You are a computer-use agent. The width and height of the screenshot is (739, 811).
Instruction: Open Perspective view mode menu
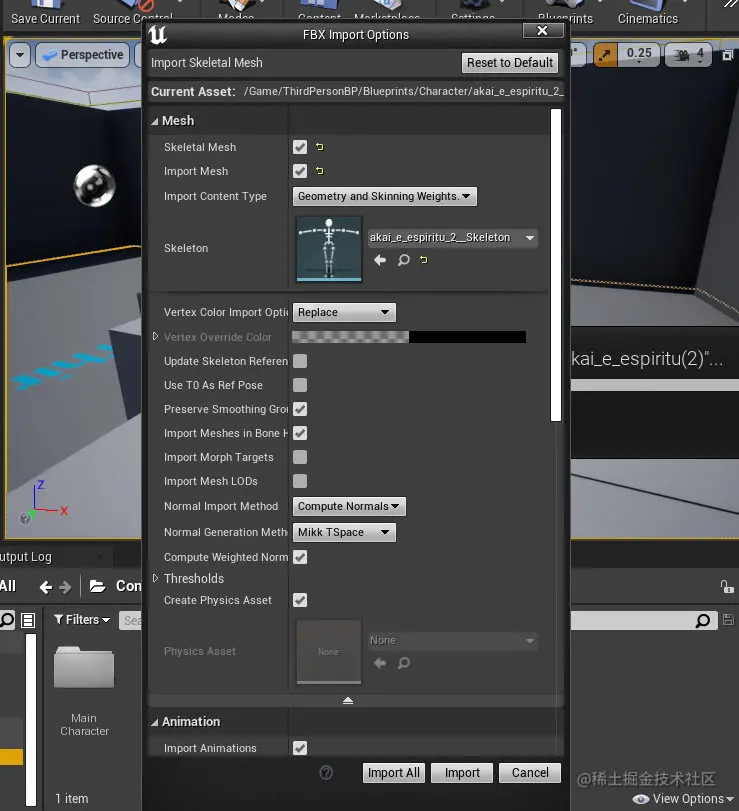83,55
